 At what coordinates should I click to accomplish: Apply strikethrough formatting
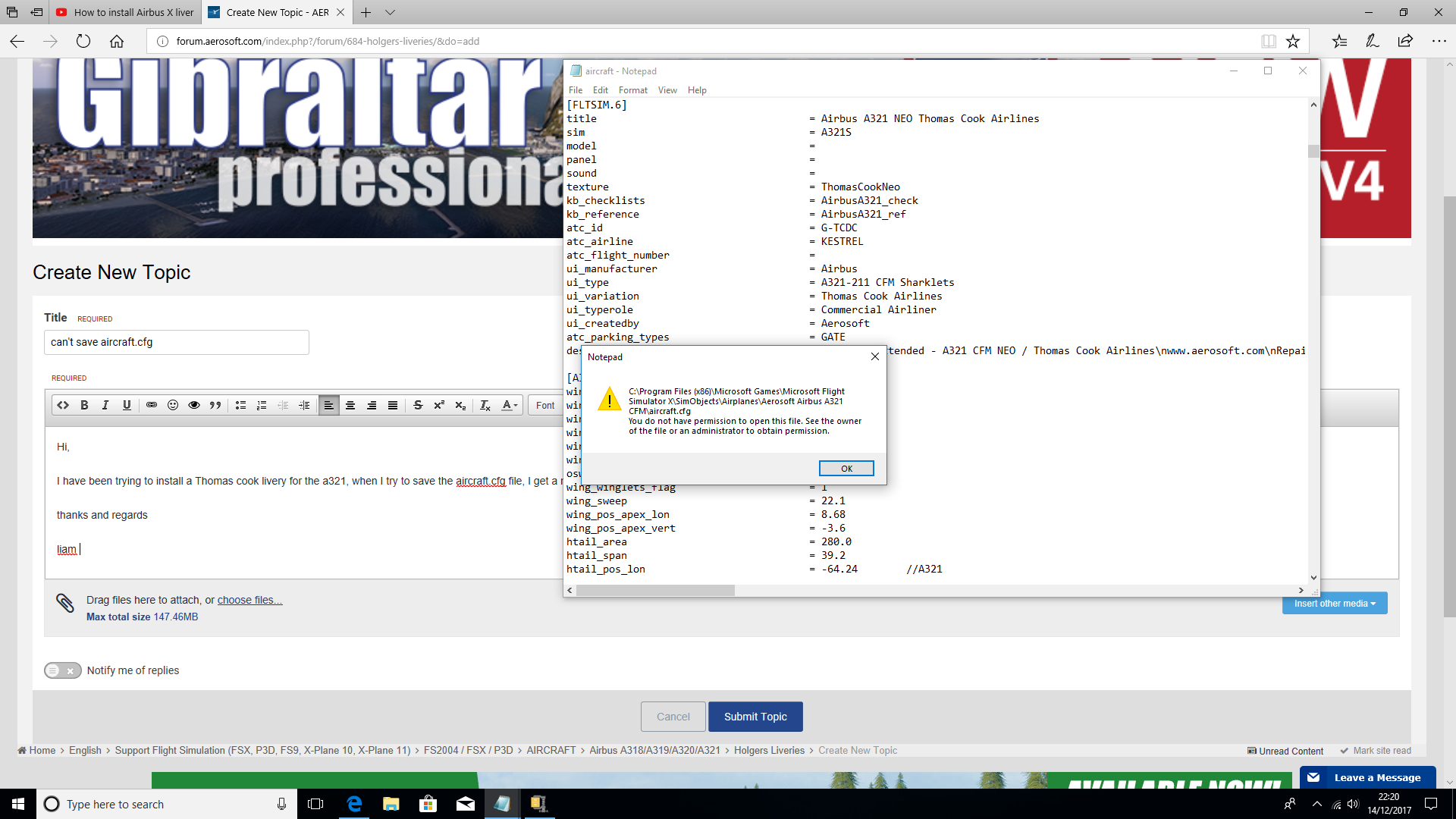418,406
